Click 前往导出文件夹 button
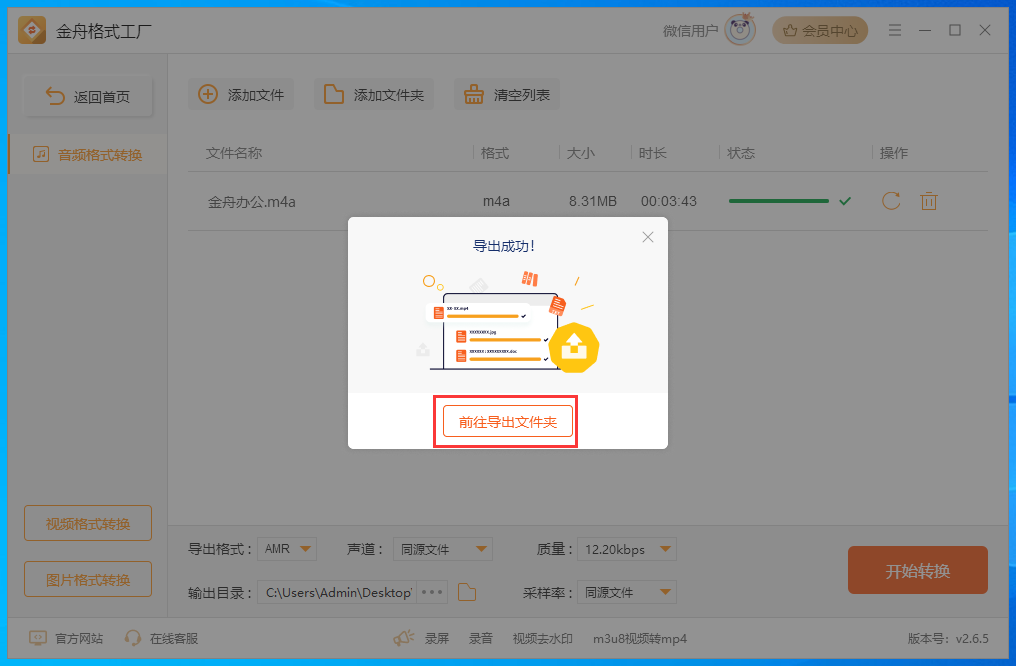 [508, 422]
